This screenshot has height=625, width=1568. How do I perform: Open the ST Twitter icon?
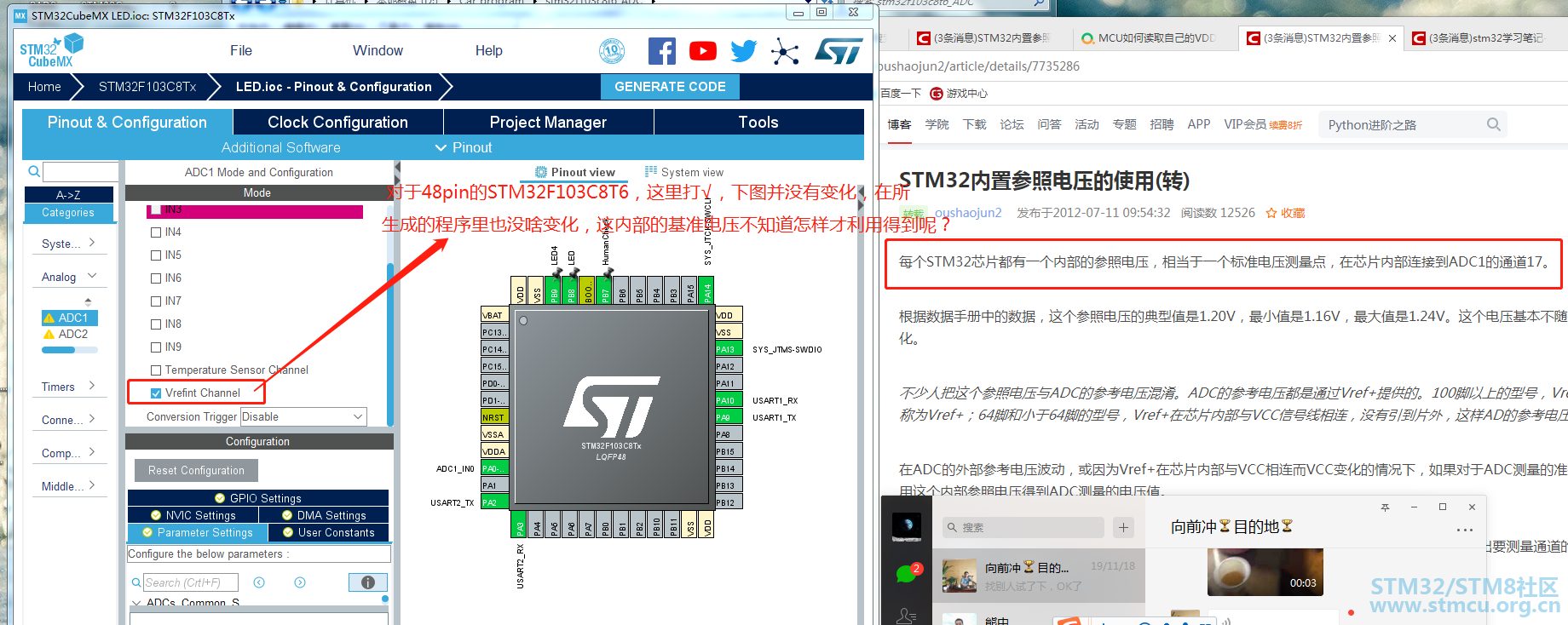[744, 51]
